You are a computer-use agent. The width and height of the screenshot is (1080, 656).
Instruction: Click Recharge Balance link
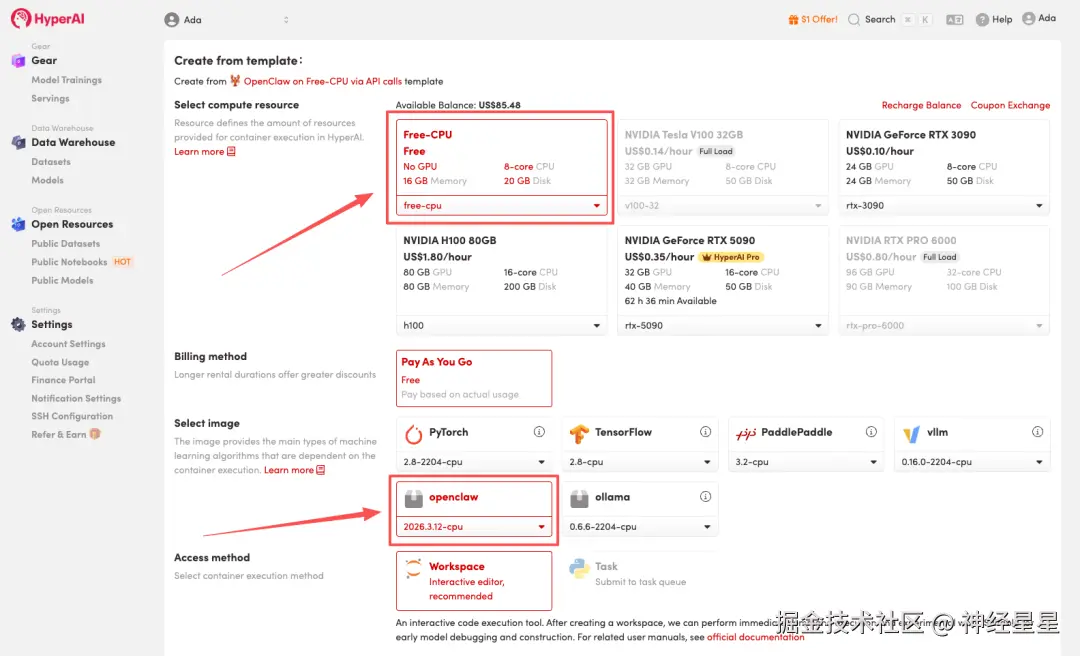[921, 105]
